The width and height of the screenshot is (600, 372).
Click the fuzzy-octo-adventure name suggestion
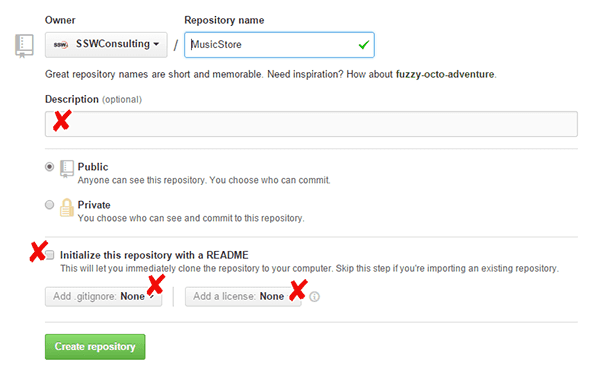click(445, 74)
